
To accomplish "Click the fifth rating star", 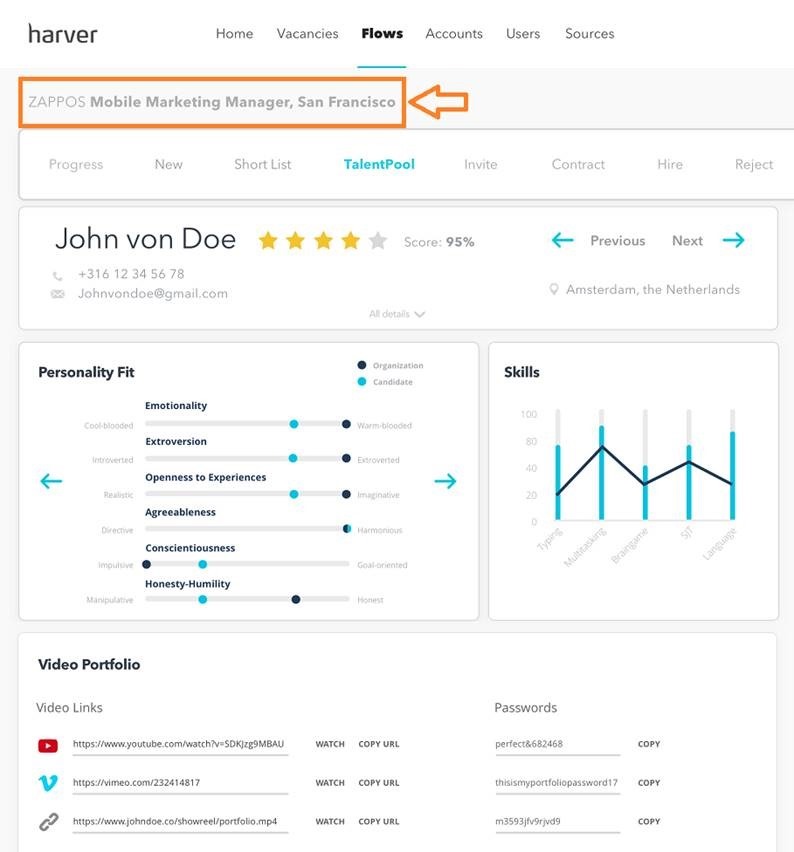I will click(378, 241).
